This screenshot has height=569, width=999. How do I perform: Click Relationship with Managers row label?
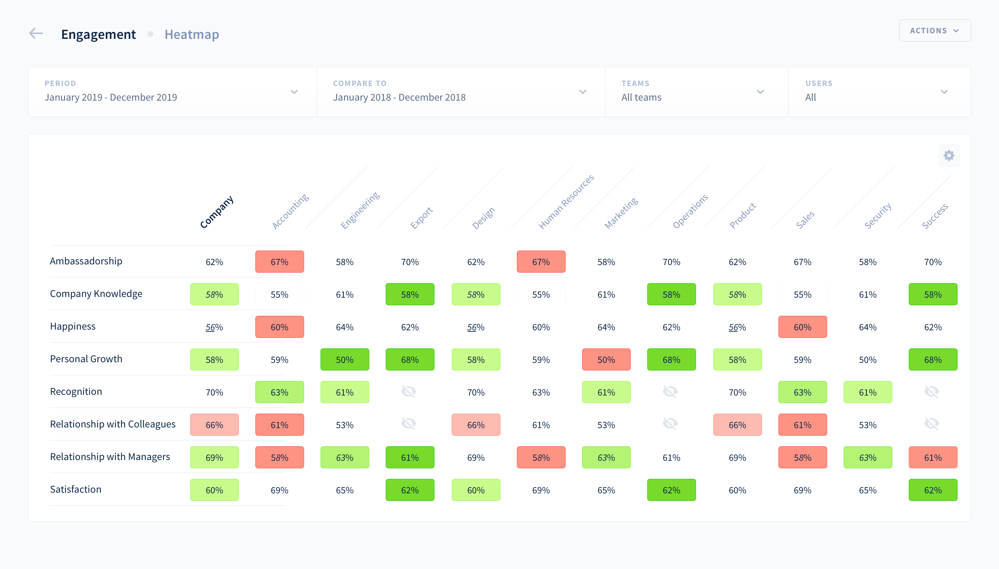(x=110, y=457)
